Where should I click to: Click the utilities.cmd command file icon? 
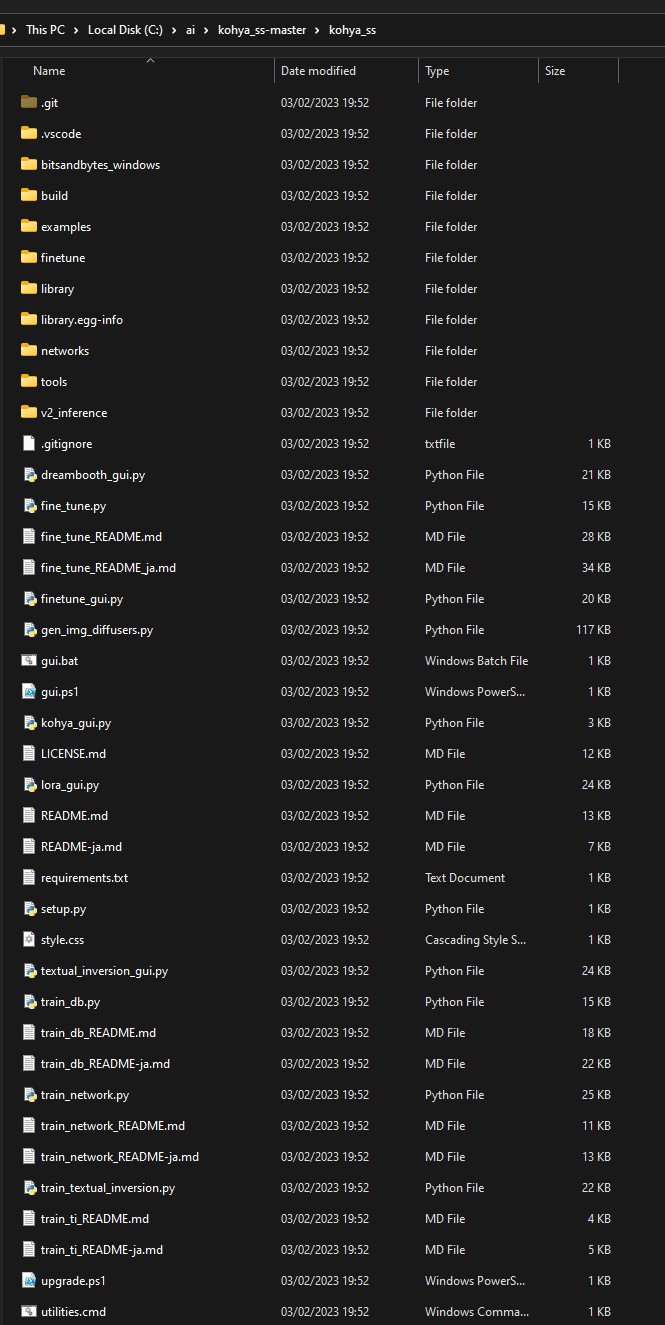(x=29, y=1311)
